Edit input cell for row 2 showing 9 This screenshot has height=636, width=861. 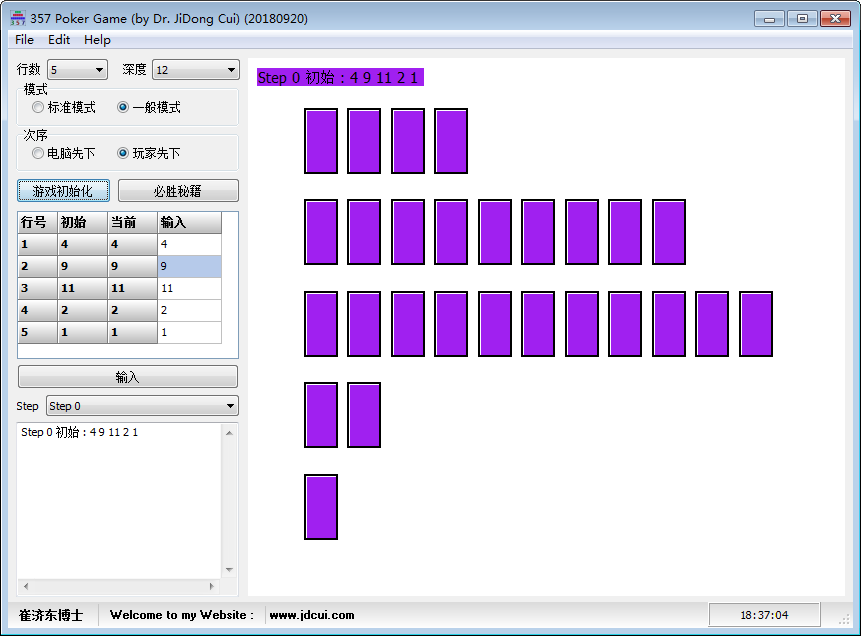click(189, 266)
